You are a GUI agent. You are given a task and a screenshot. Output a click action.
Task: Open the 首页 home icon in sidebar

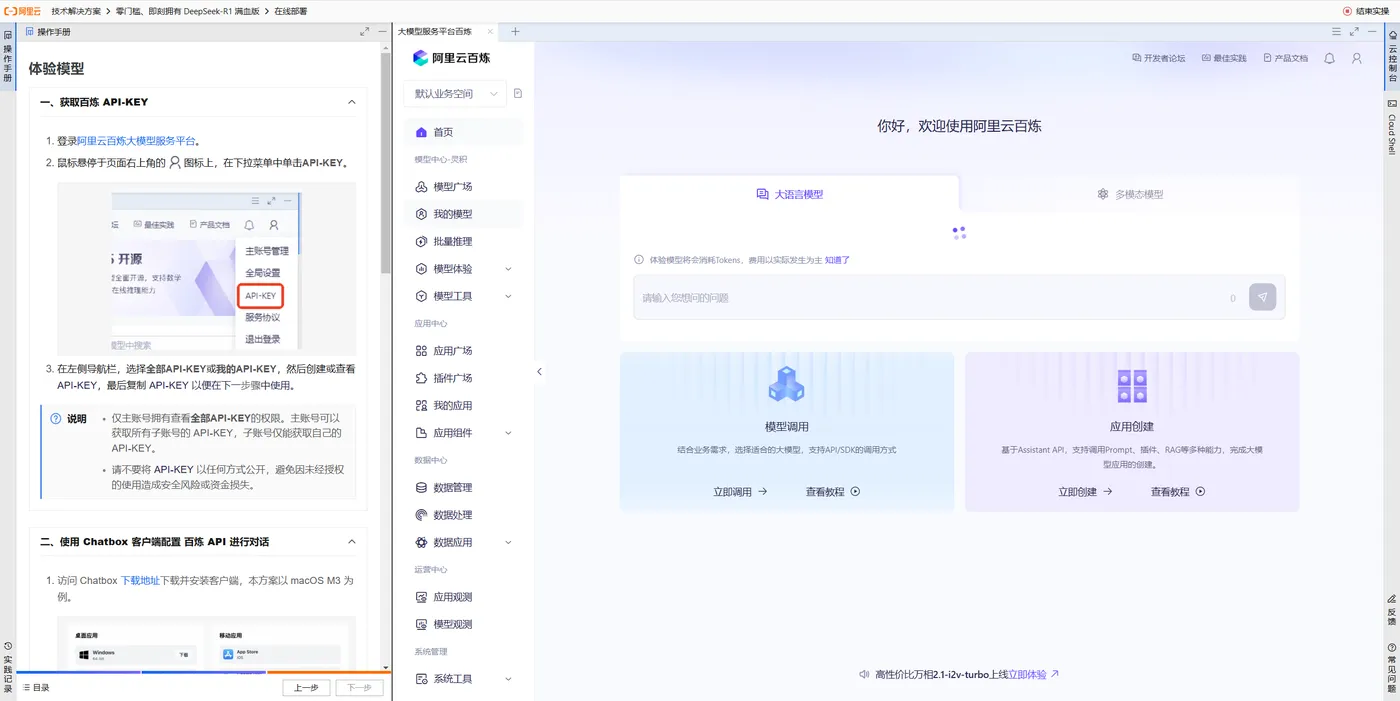[421, 132]
